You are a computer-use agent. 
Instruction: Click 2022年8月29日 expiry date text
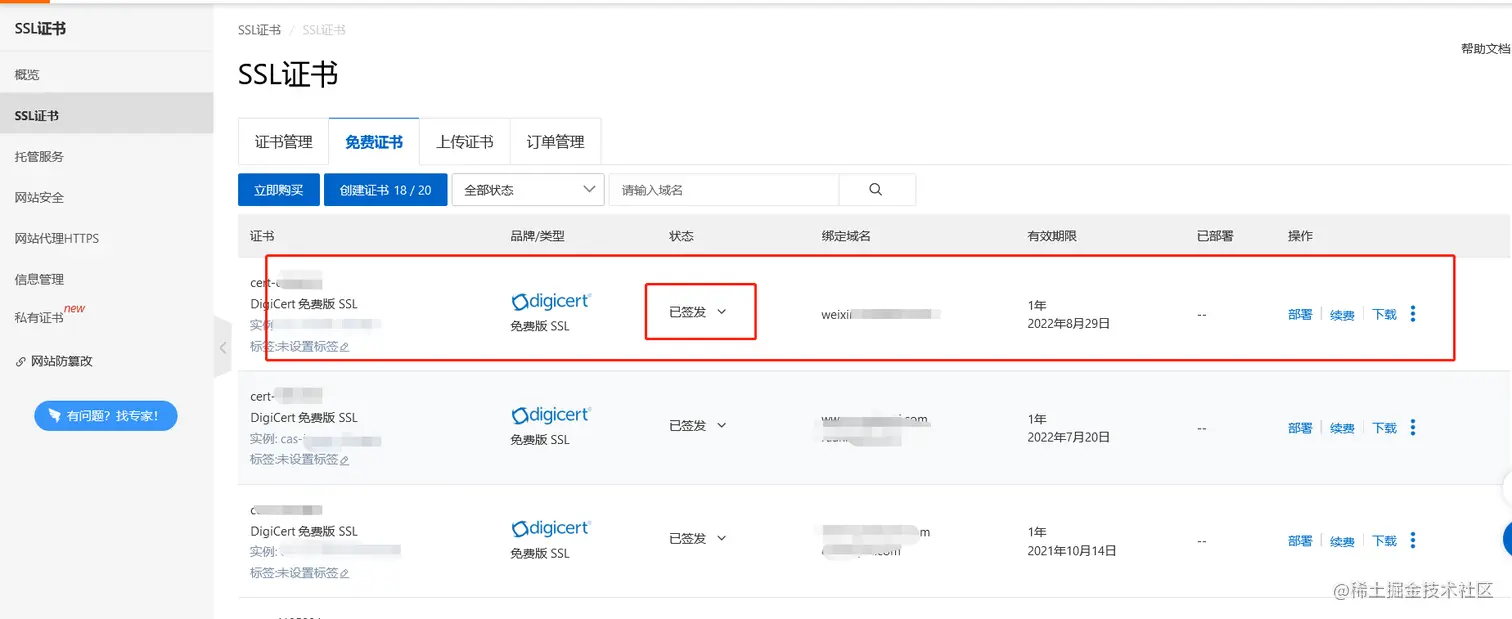[1069, 324]
